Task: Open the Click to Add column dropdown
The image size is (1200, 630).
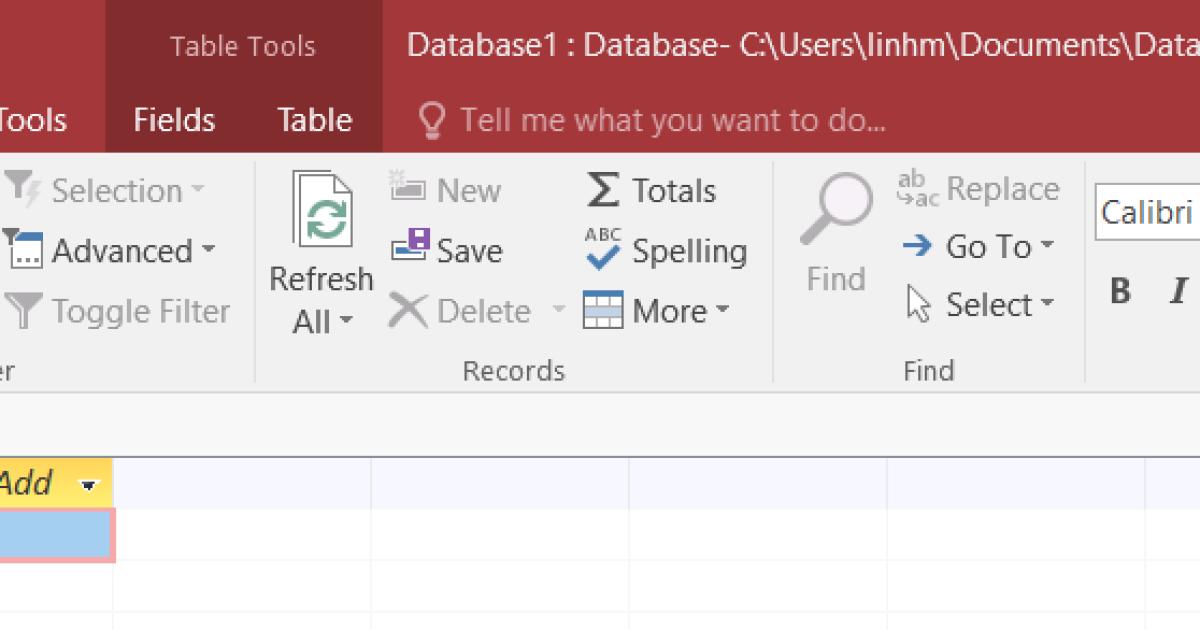Action: point(90,483)
